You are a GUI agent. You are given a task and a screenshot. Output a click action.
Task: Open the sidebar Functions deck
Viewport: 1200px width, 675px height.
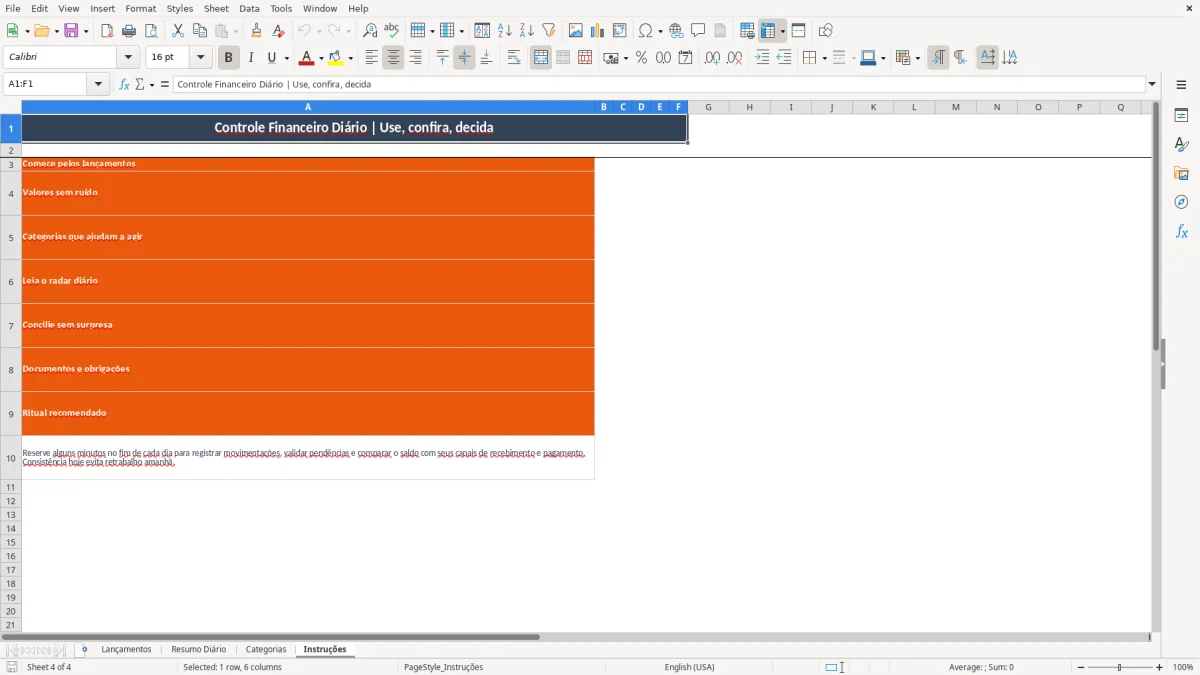pyautogui.click(x=1181, y=231)
